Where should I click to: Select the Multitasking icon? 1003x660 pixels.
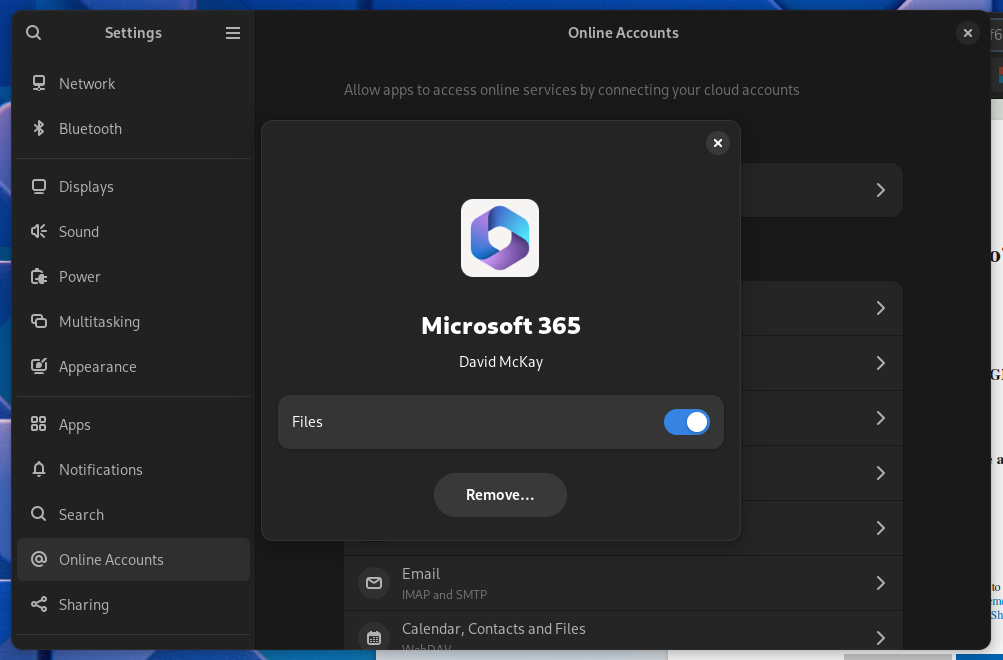[39, 322]
